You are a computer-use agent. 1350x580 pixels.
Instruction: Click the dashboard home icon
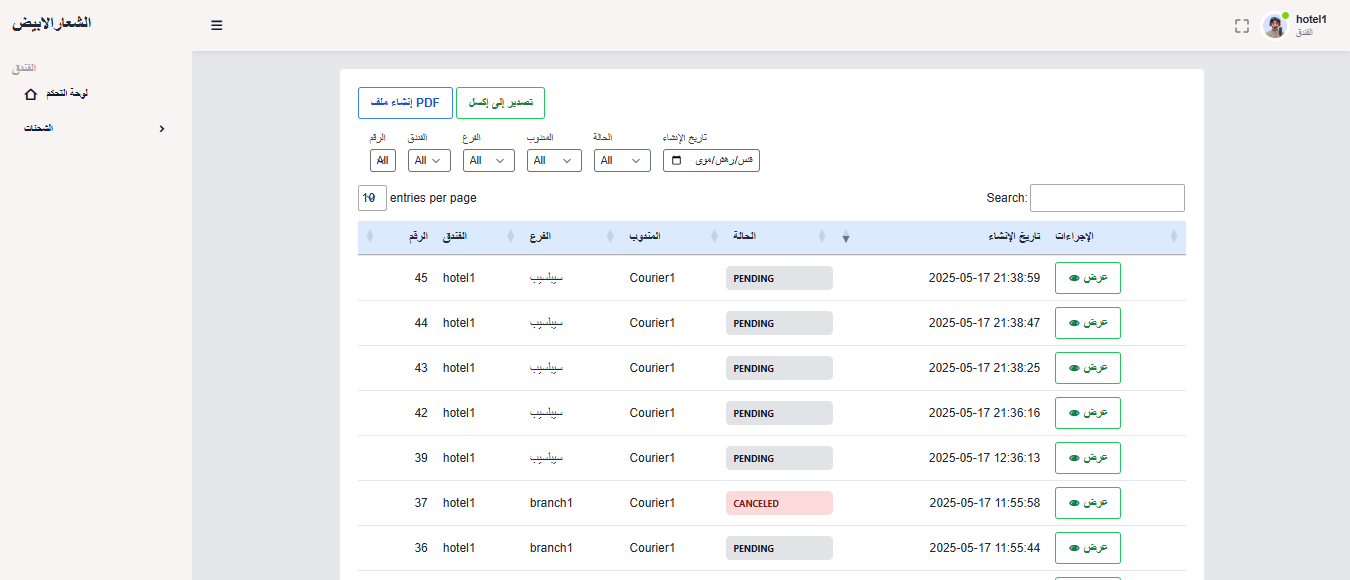(x=30, y=94)
